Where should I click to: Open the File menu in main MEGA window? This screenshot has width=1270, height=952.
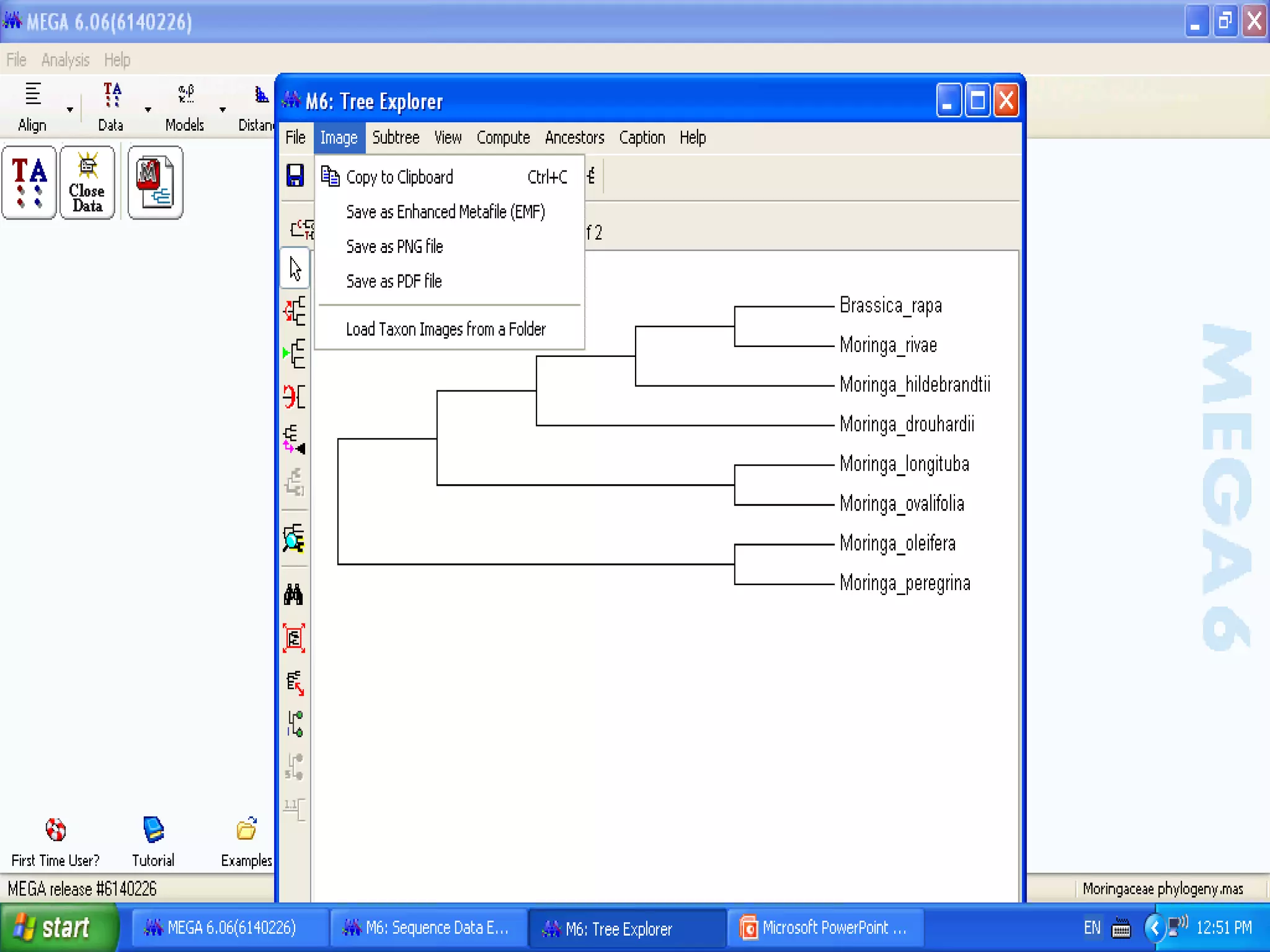(16, 60)
